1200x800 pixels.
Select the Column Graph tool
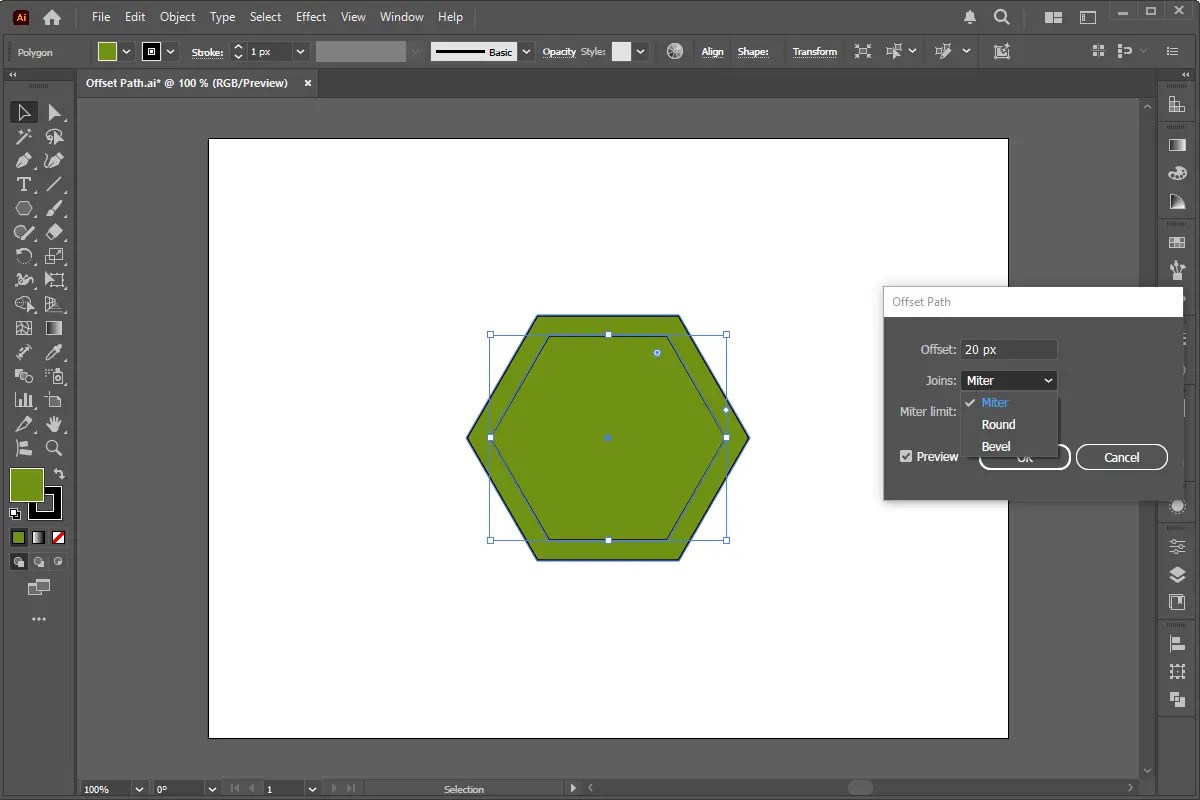(x=24, y=400)
